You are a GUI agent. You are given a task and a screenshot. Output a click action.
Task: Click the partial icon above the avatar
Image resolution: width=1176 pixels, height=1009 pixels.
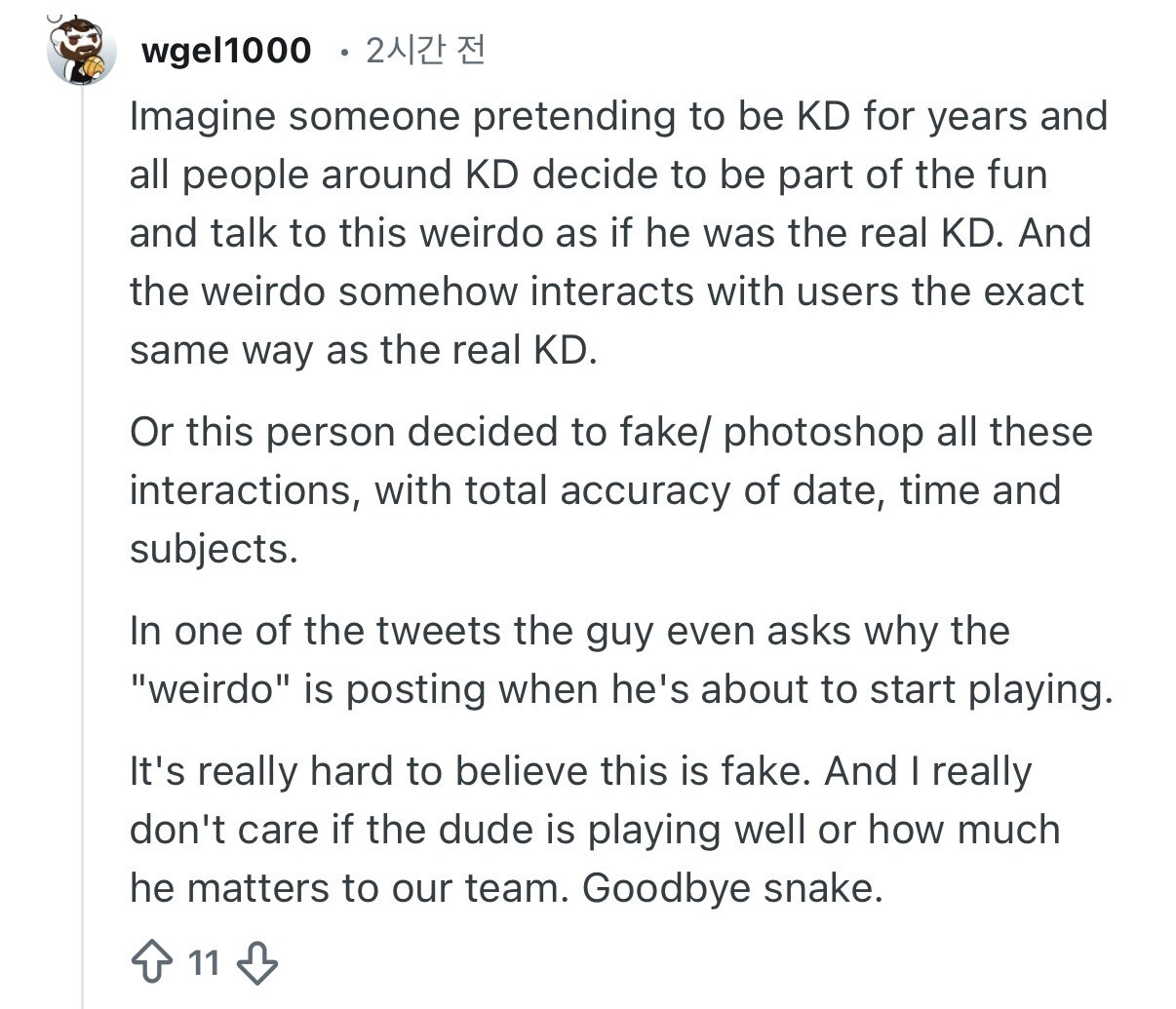[x=57, y=16]
